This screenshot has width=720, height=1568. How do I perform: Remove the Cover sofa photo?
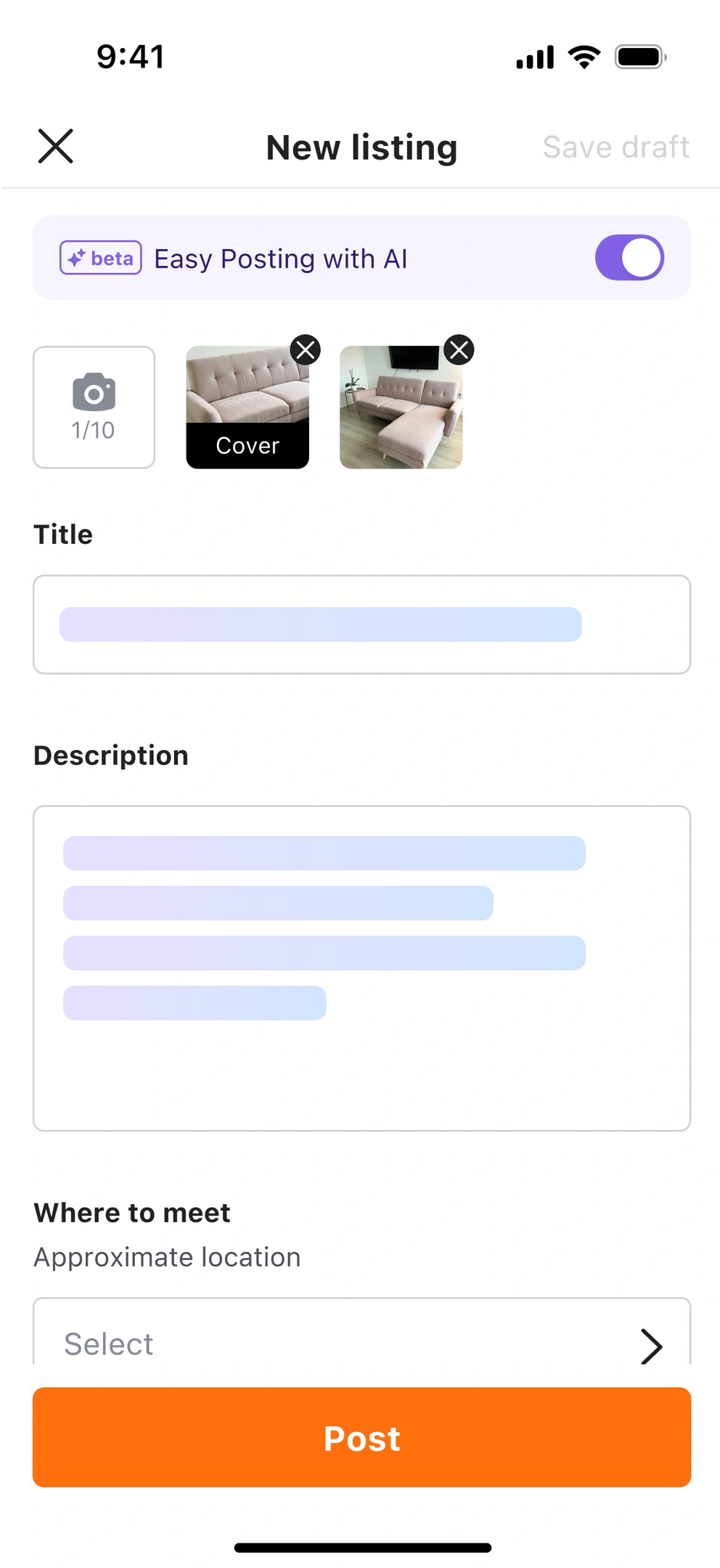tap(304, 350)
